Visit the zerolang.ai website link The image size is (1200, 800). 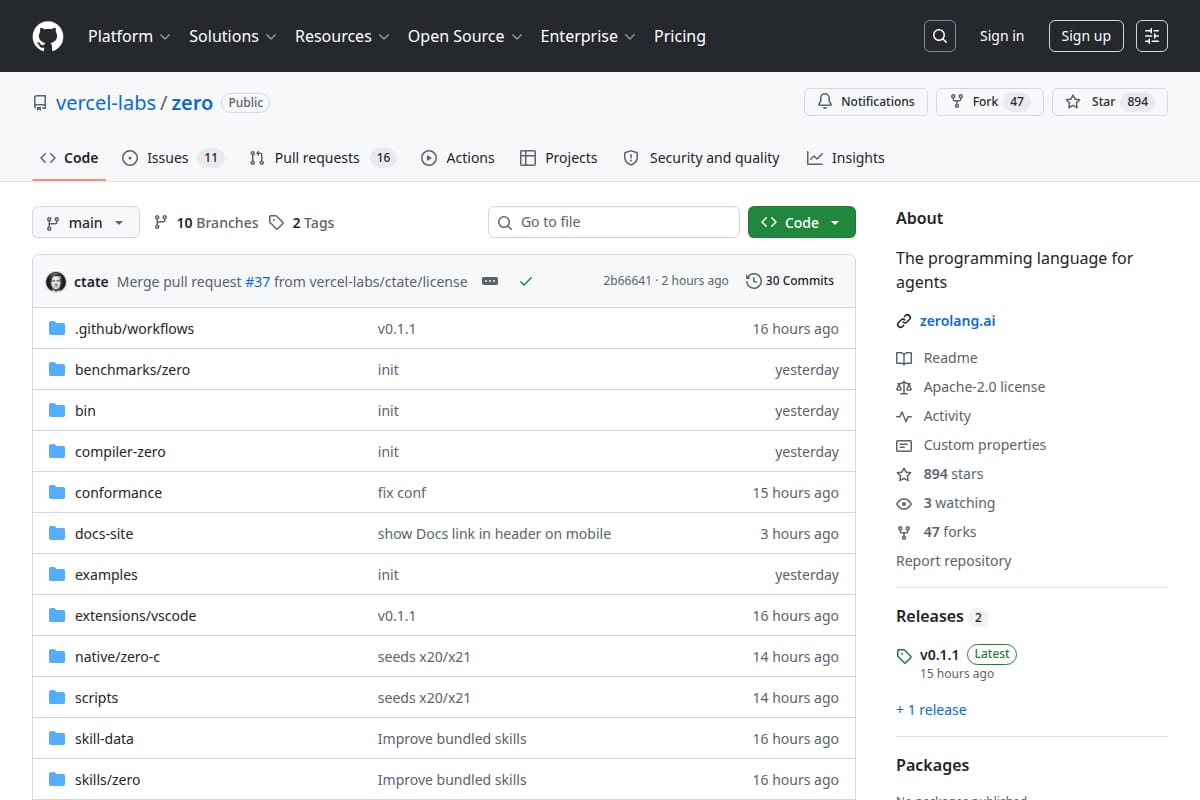(957, 321)
